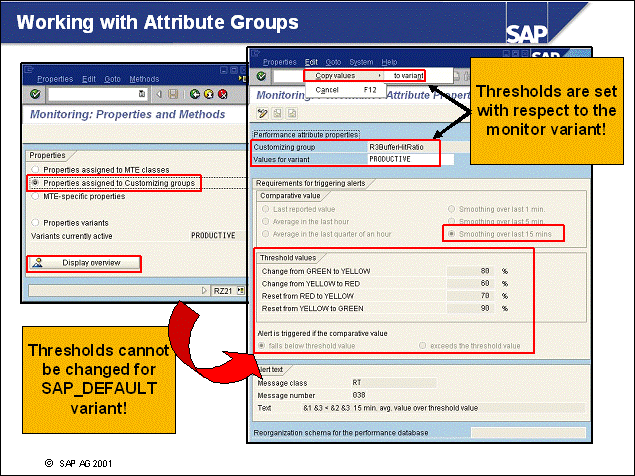The height and width of the screenshot is (476, 635).
Task: Click the green Back arrow icon
Action: (193, 94)
